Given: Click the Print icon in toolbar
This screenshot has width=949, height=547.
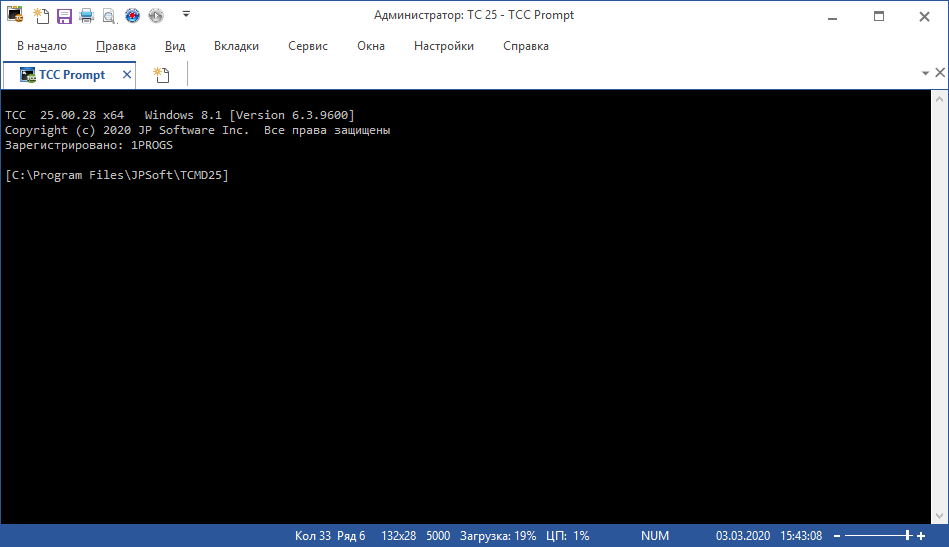Looking at the screenshot, I should (x=86, y=15).
